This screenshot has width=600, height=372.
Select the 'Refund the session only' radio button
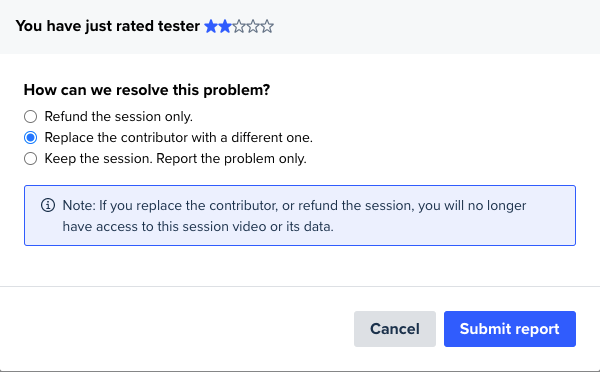coord(31,116)
